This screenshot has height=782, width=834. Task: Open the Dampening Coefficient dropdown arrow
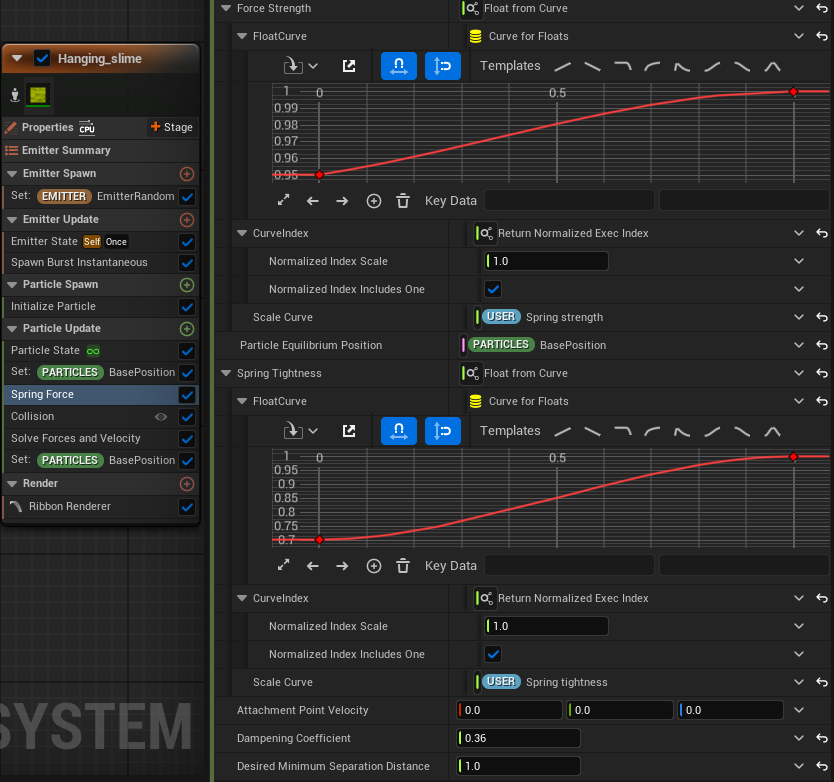[799, 738]
